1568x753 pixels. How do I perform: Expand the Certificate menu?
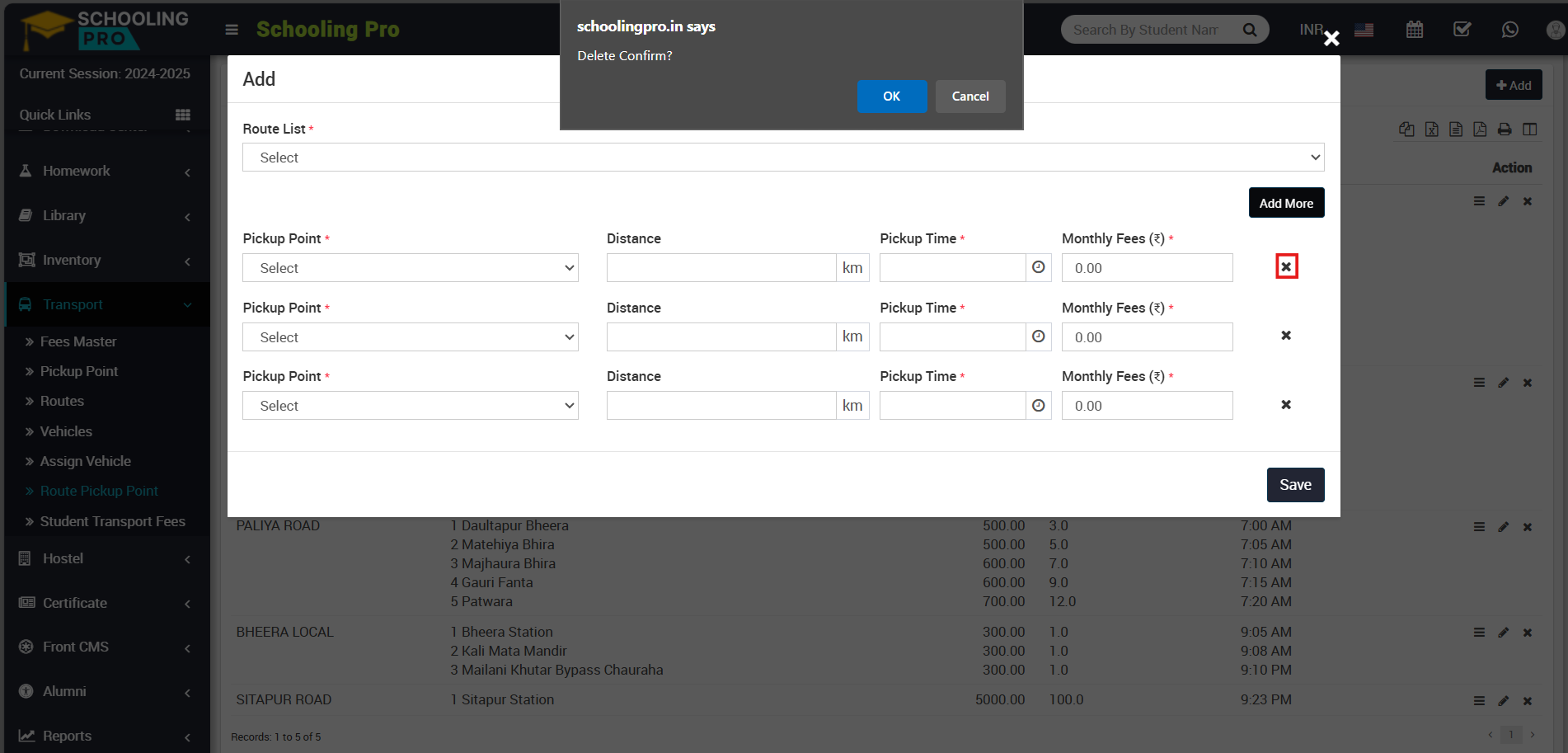click(105, 603)
